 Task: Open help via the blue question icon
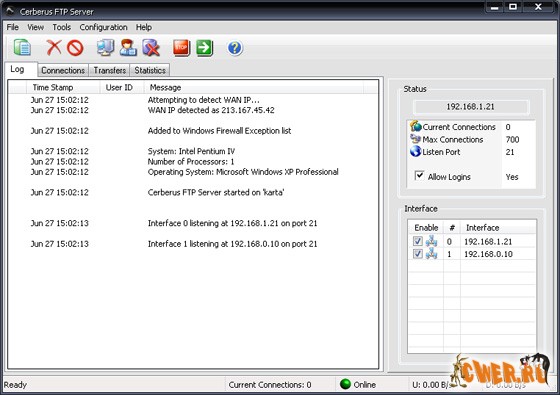pyautogui.click(x=235, y=48)
